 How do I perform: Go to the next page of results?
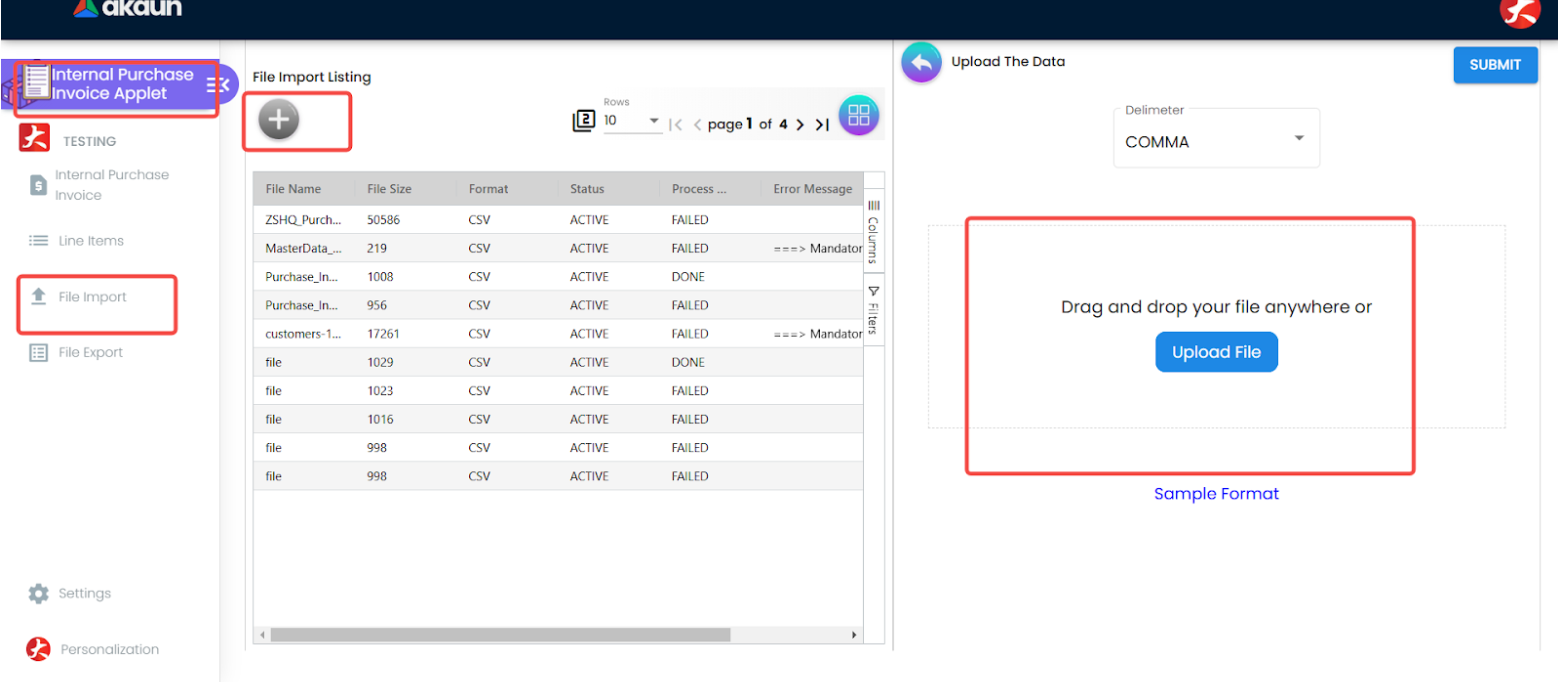pos(800,124)
